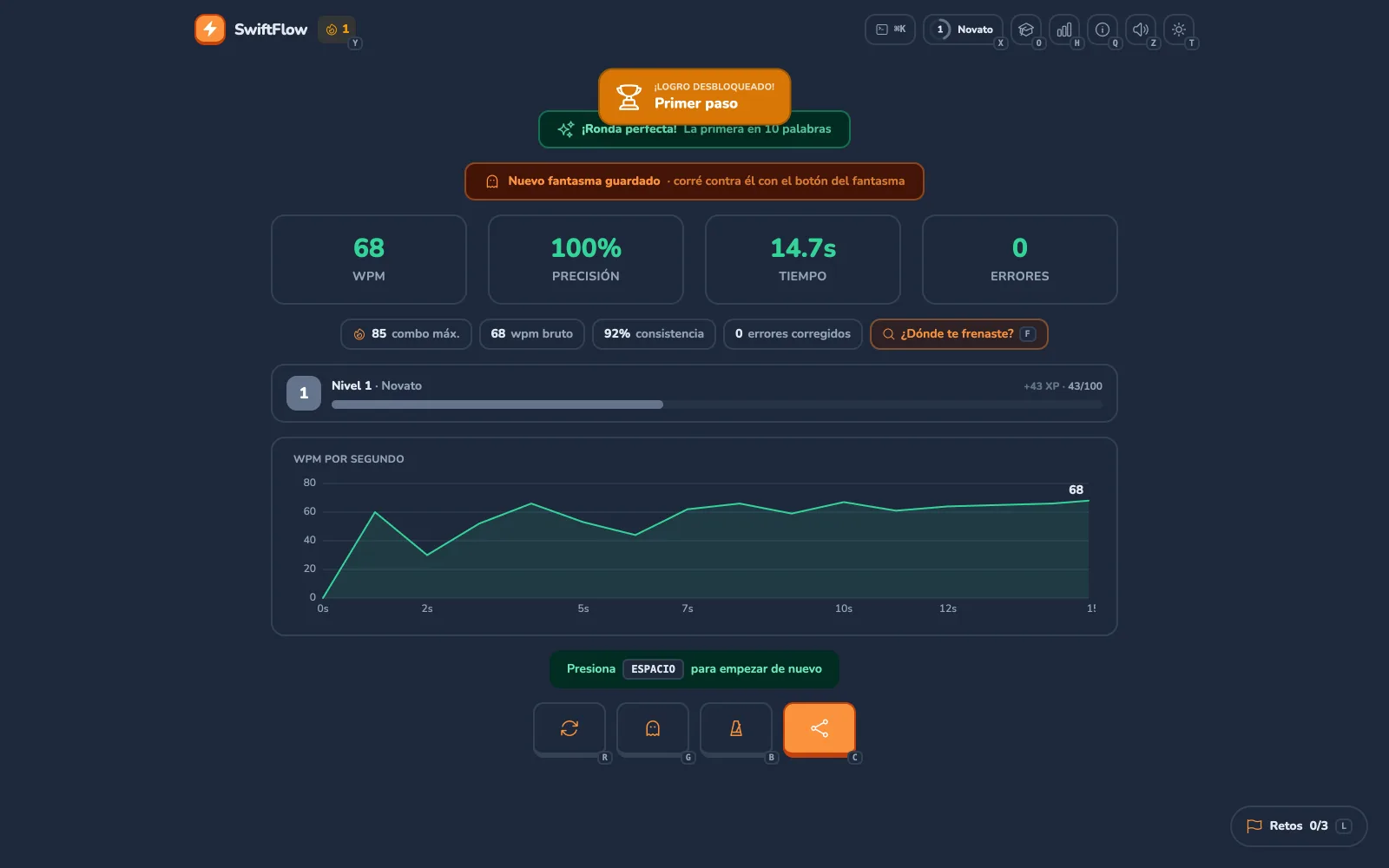Open the Retos 0/3 challenges button
Viewport: 1389px width, 868px height.
pyautogui.click(x=1299, y=826)
